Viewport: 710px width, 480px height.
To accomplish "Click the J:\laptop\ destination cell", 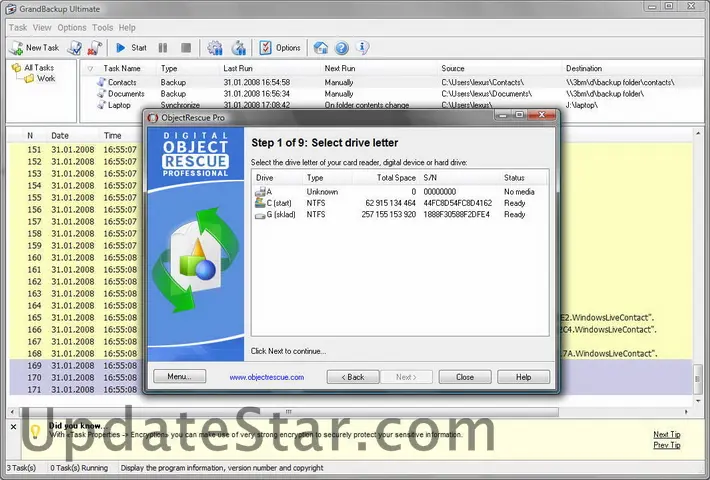I will tap(582, 105).
